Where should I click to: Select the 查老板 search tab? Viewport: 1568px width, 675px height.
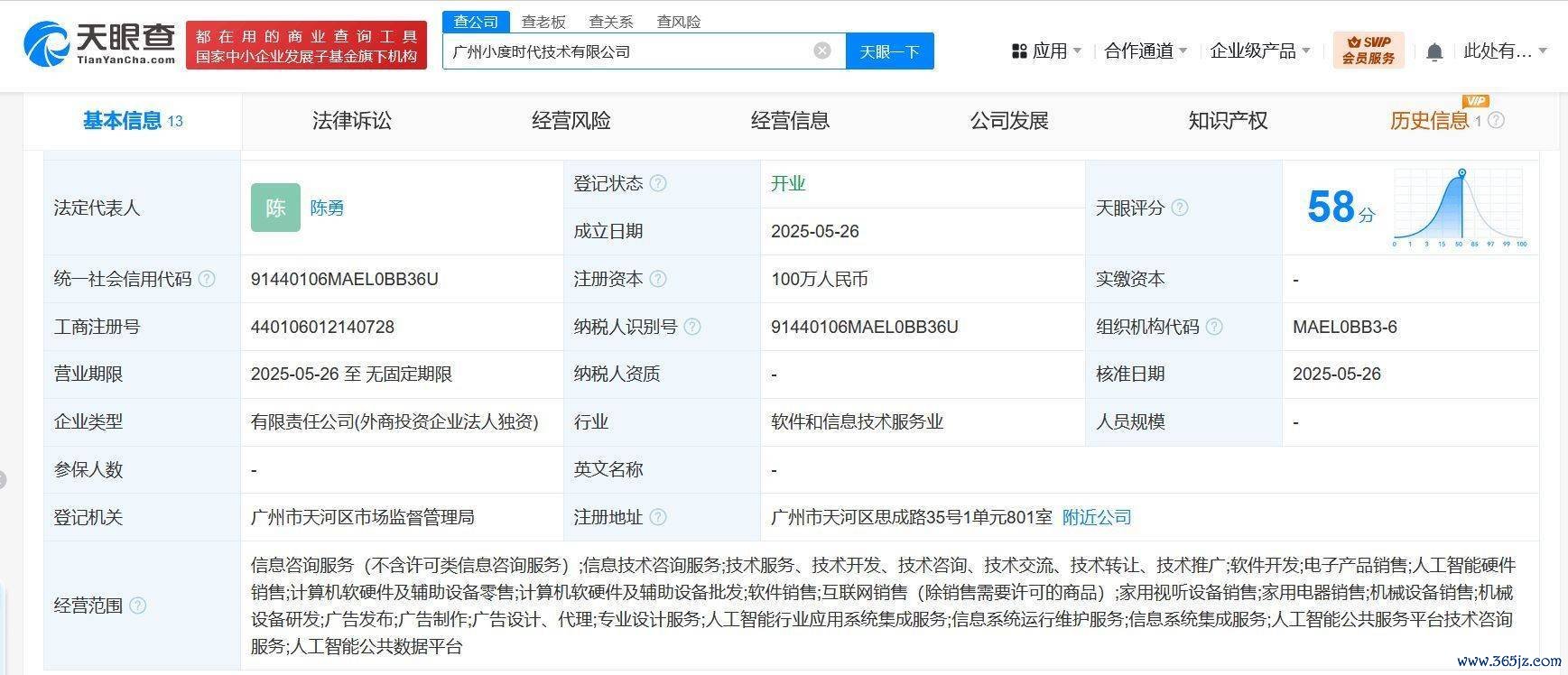click(543, 22)
